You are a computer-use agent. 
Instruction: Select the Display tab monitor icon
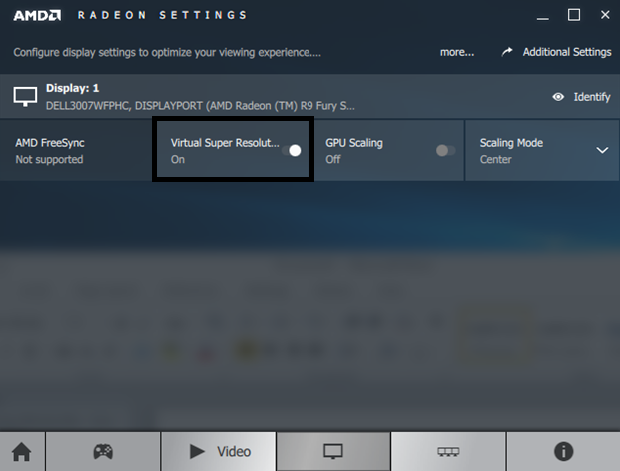coord(333,451)
